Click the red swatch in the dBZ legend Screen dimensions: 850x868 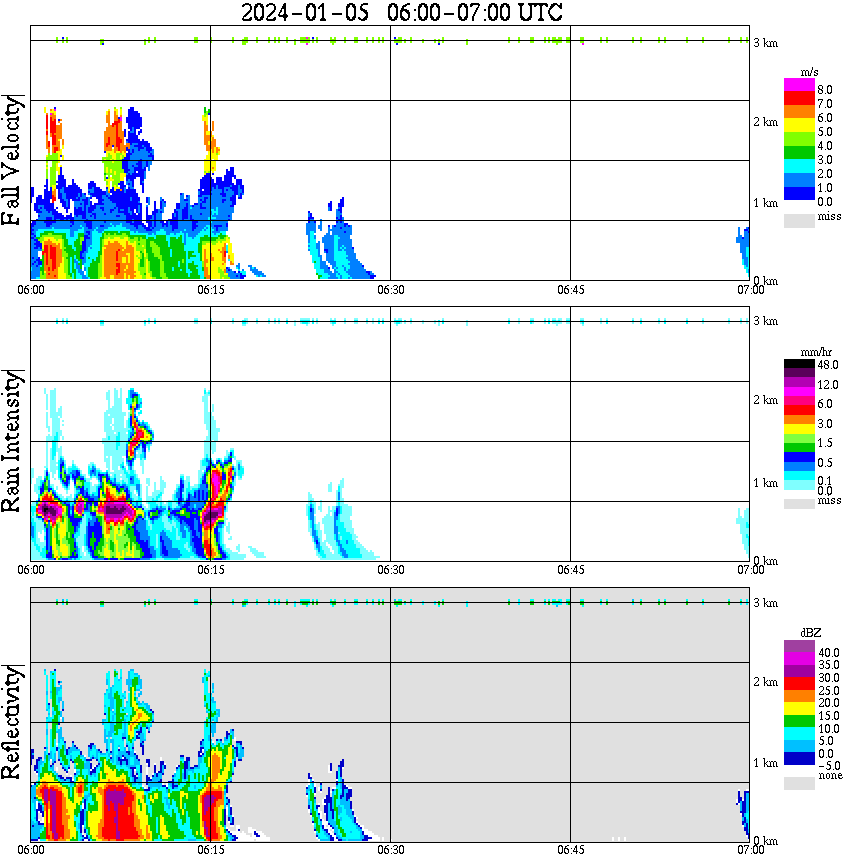coord(799,684)
